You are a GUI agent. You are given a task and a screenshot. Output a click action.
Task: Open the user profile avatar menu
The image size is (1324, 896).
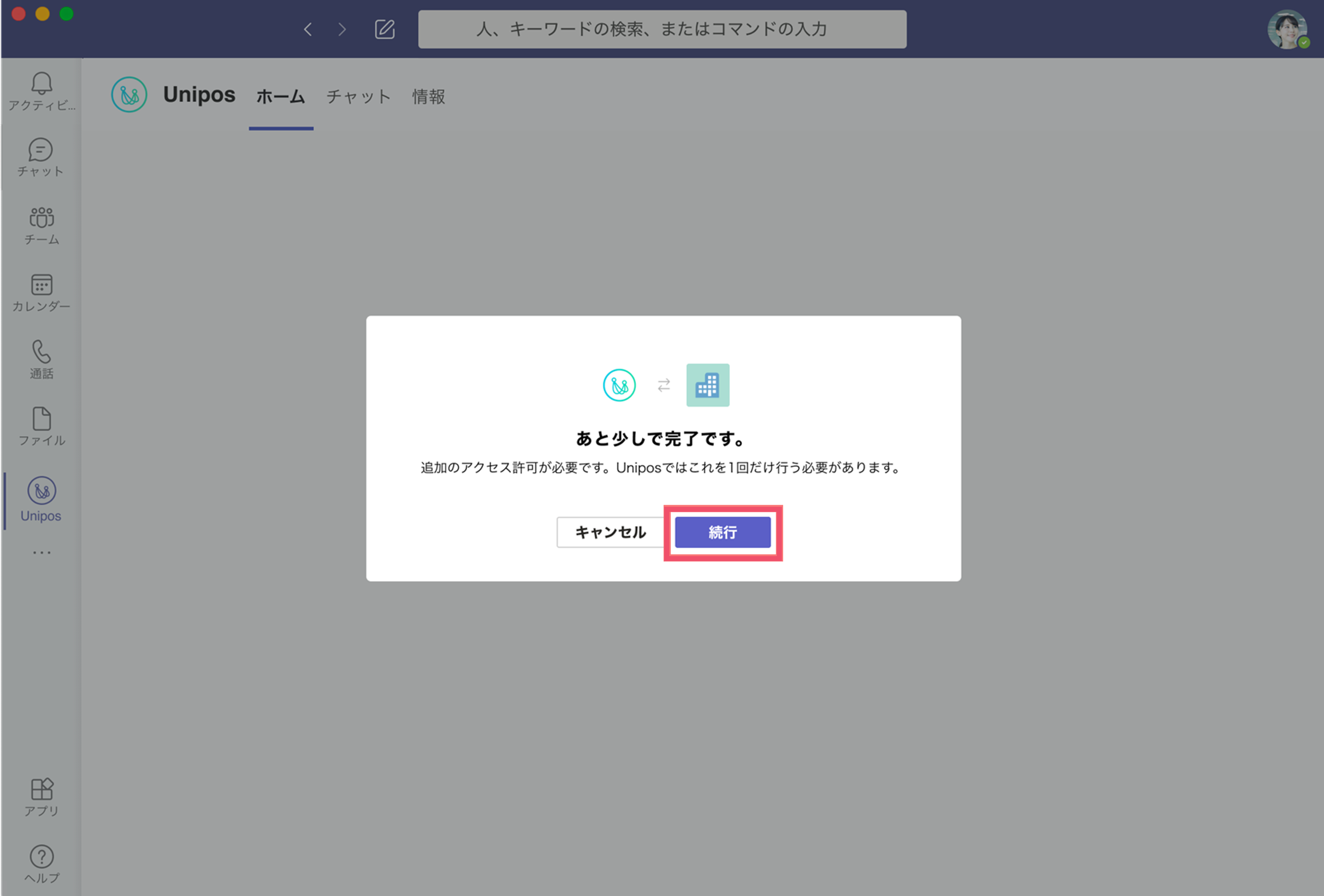coord(1287,29)
